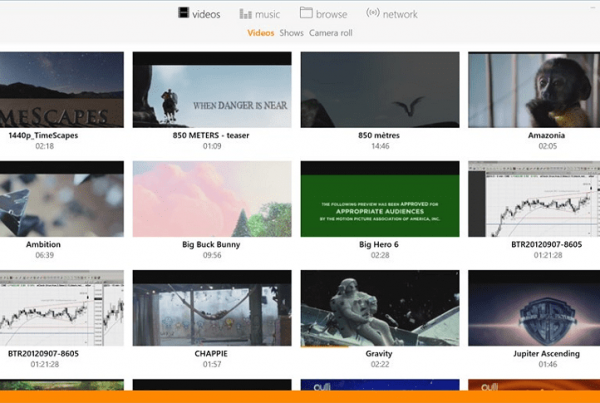The height and width of the screenshot is (403, 600).
Task: Open the Ambition video thumbnail
Action: (x=62, y=199)
